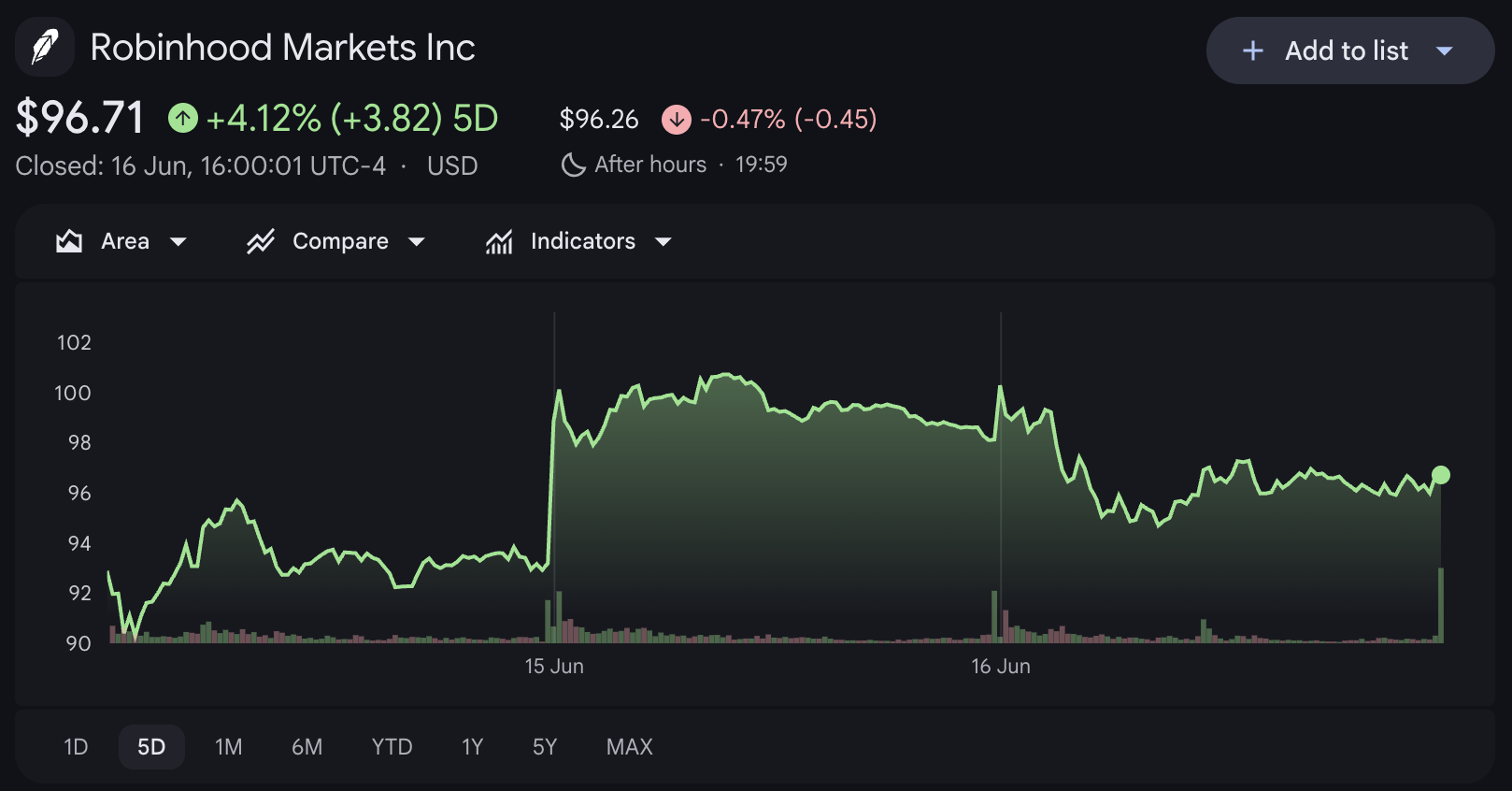Click the USD currency label

452,165
